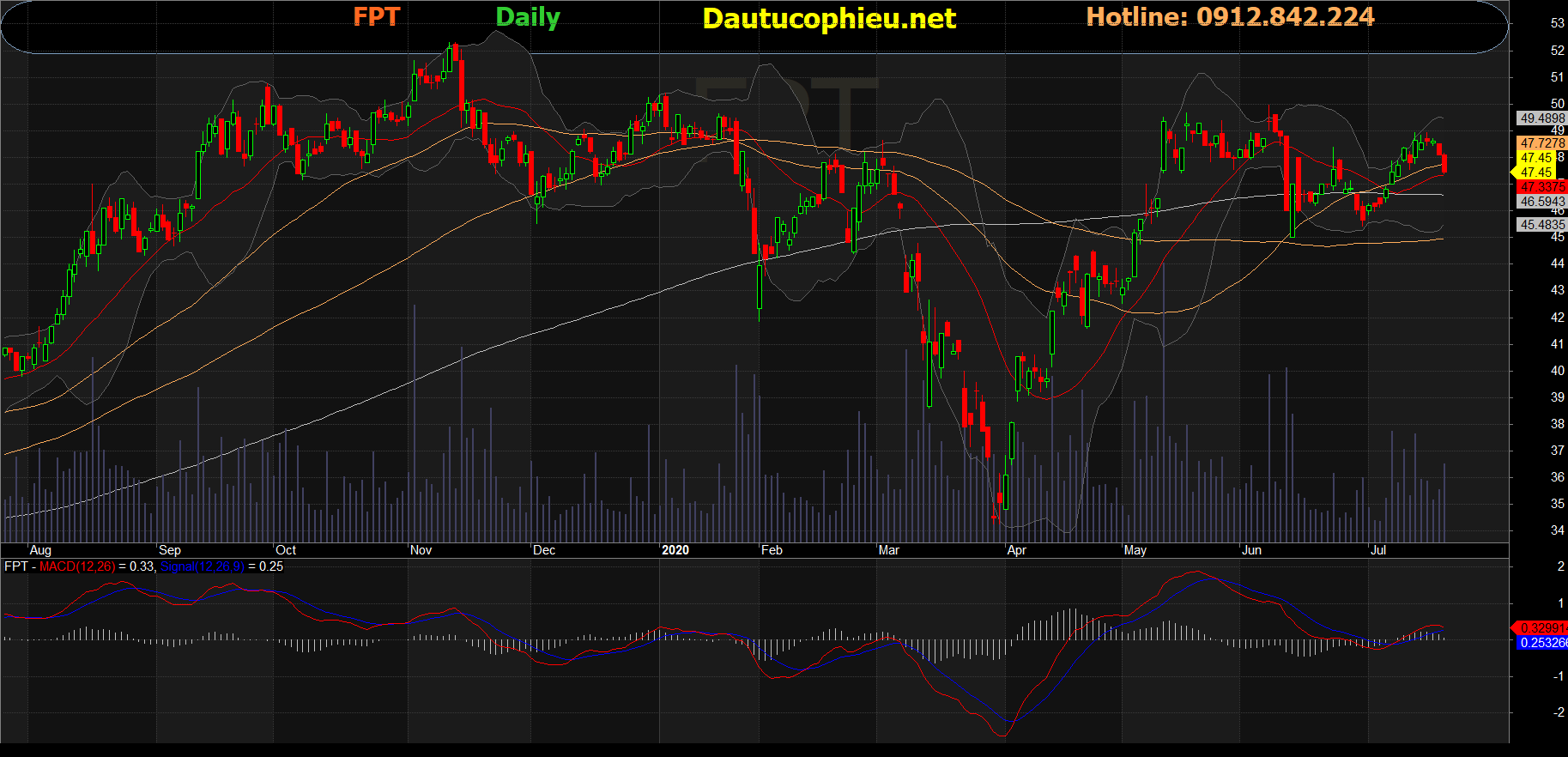Viewport: 1568px width, 757px height.
Task: Click the orange 47.7278 price tag
Action: pyautogui.click(x=1541, y=143)
